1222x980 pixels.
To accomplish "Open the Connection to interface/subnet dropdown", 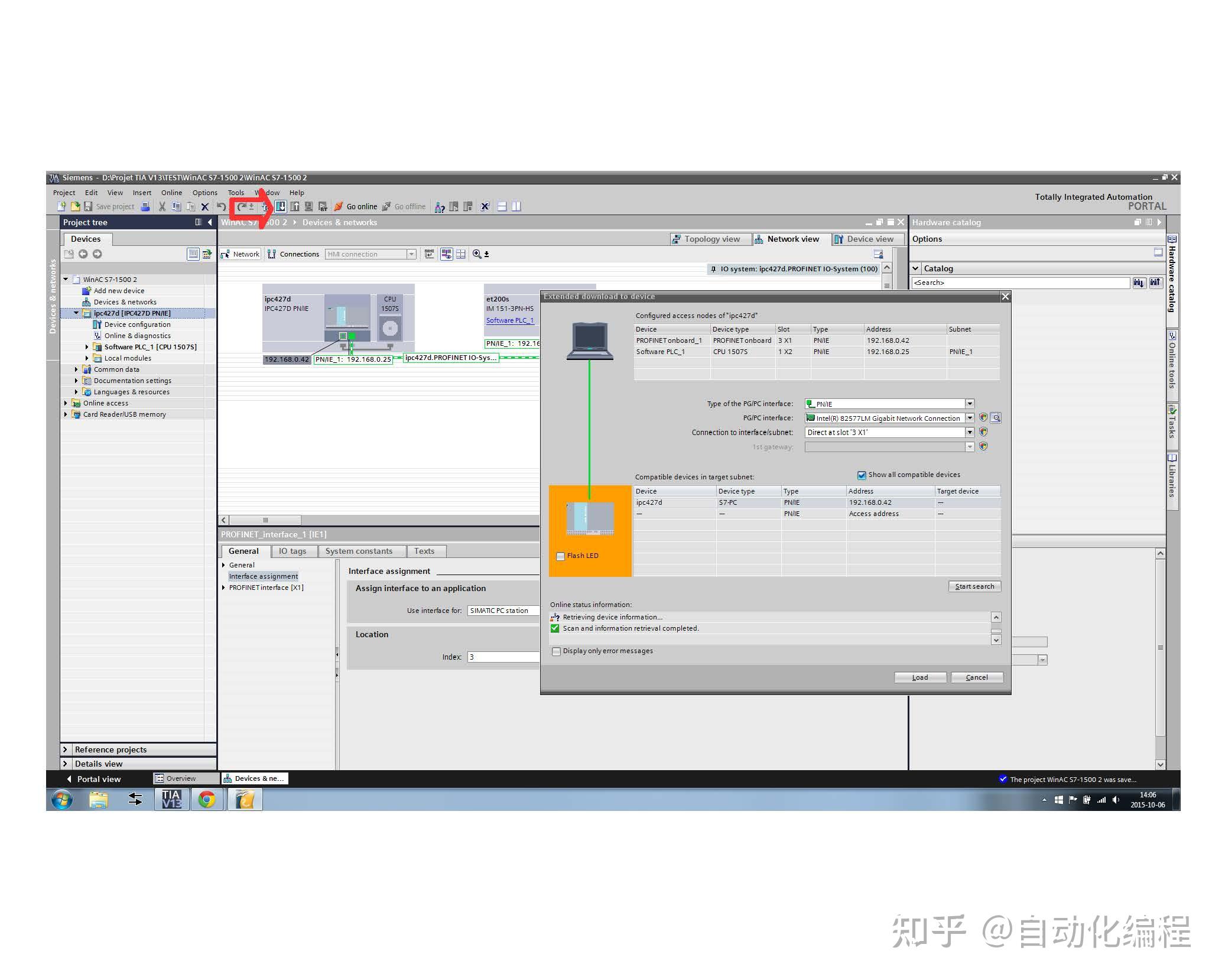I will pos(970,432).
